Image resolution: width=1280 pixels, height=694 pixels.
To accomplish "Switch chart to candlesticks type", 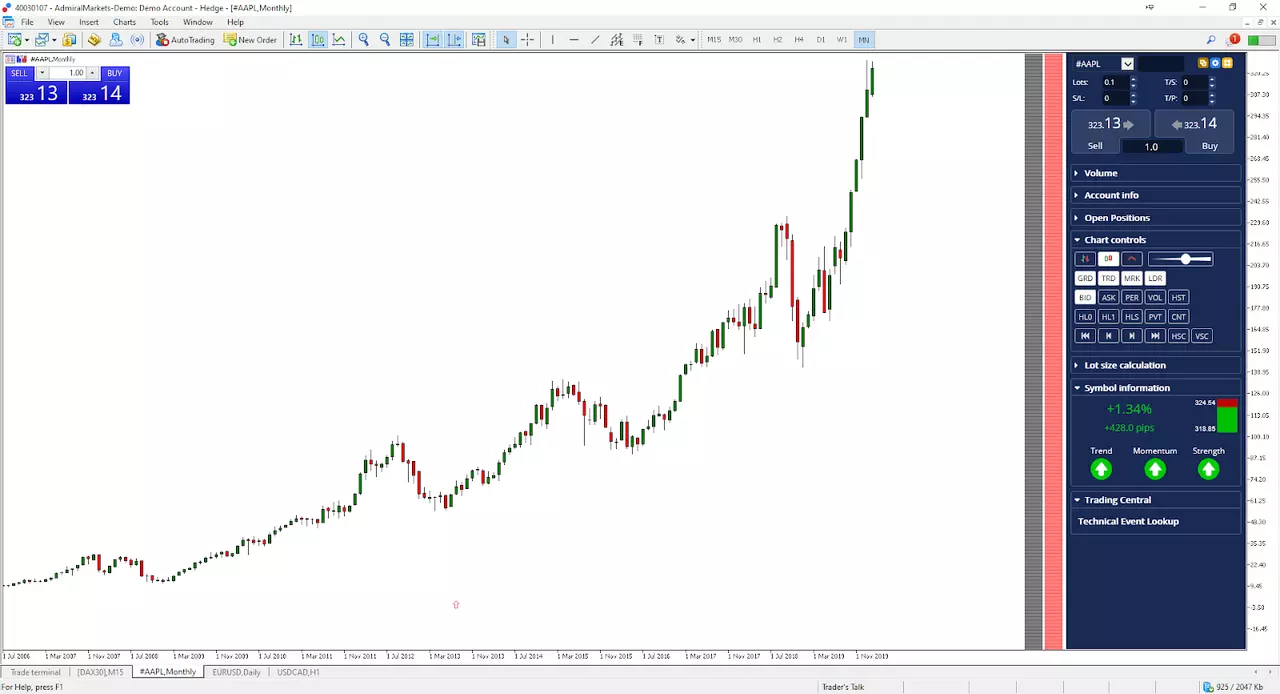I will (x=318, y=40).
